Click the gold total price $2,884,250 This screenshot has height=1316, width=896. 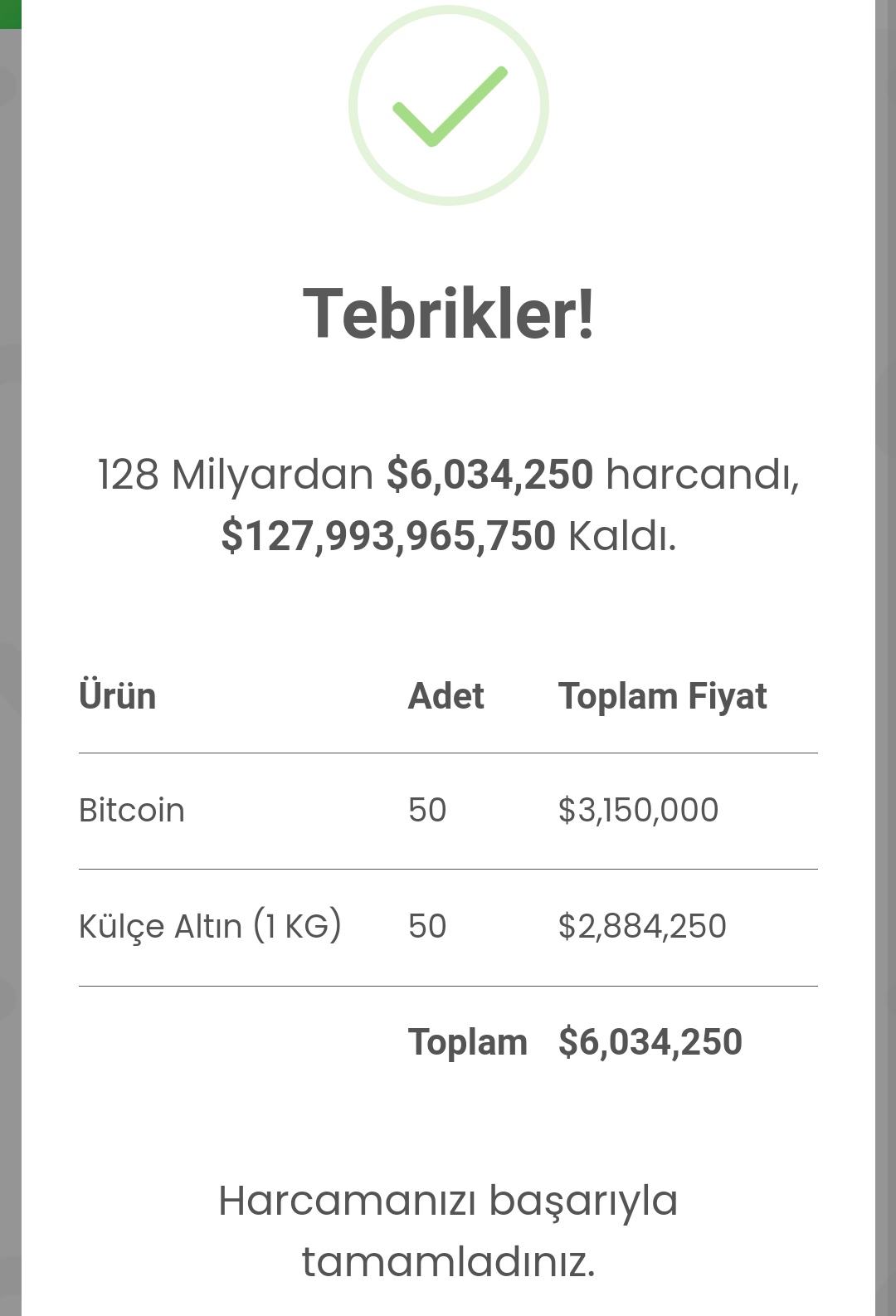tap(642, 926)
